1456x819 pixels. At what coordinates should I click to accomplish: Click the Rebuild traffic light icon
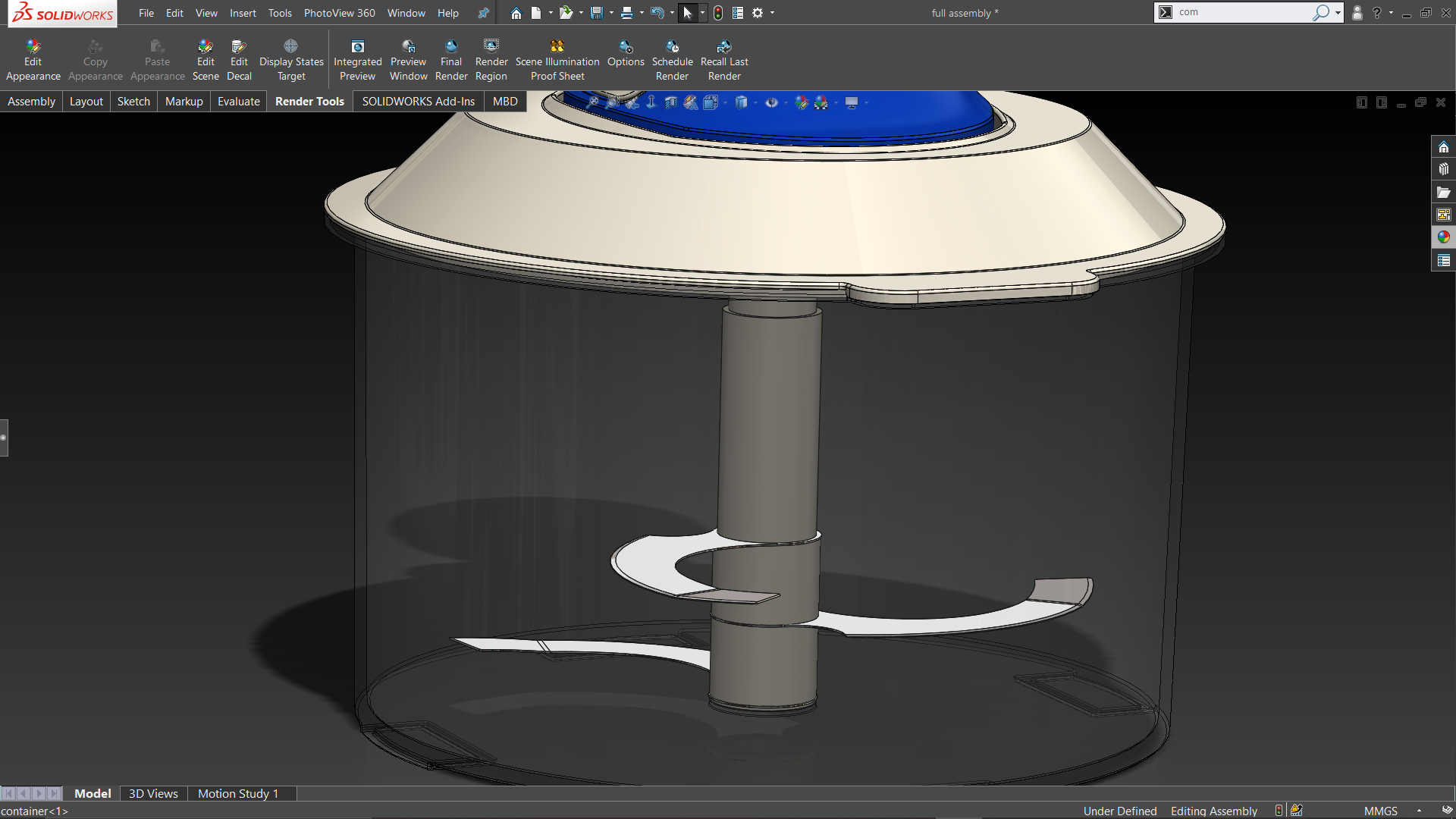pos(718,13)
